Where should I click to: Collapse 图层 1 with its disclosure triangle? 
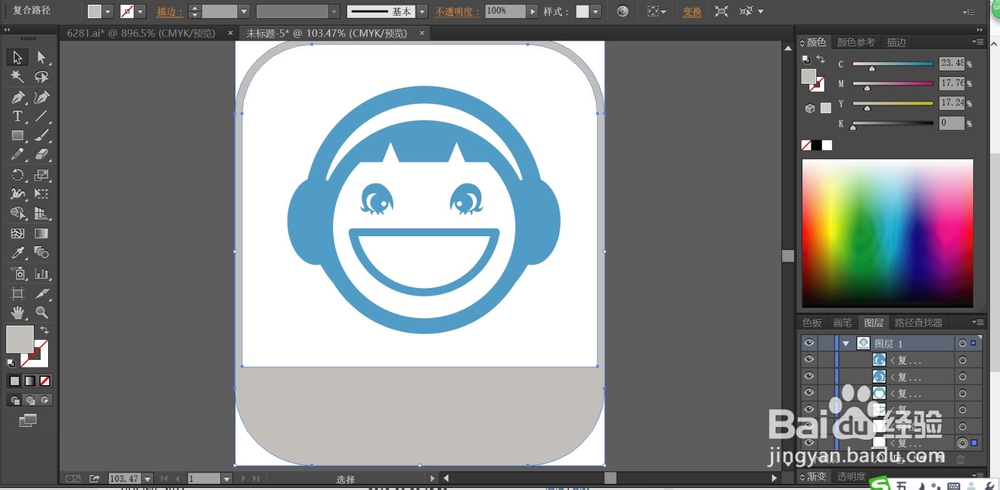846,343
